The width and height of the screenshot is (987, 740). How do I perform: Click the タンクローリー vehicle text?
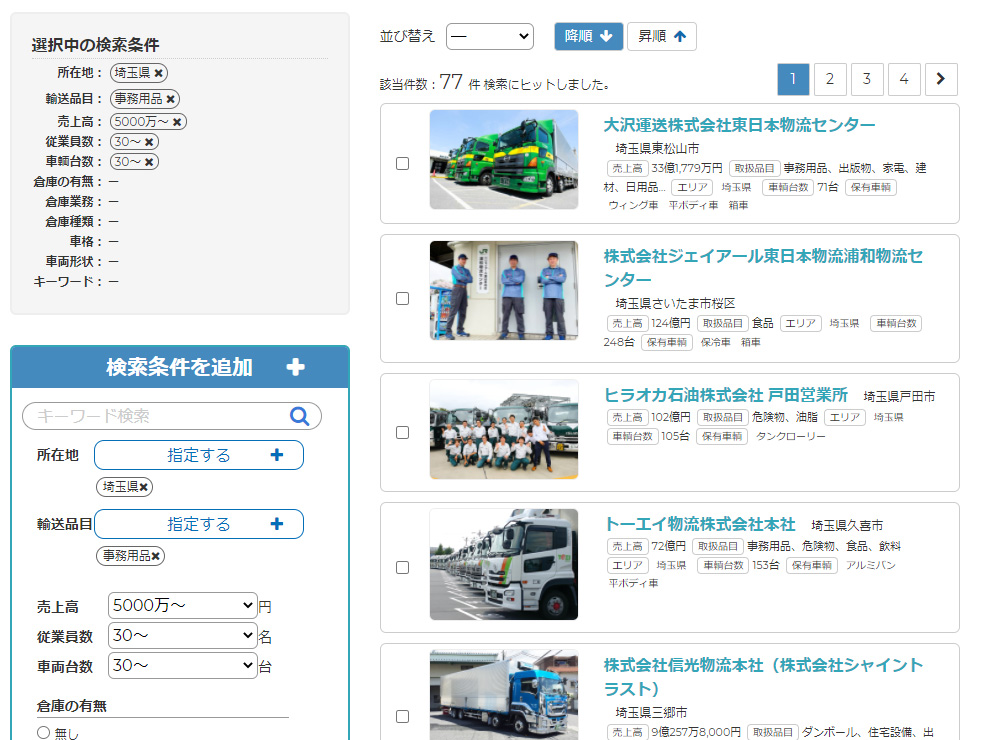pos(791,436)
